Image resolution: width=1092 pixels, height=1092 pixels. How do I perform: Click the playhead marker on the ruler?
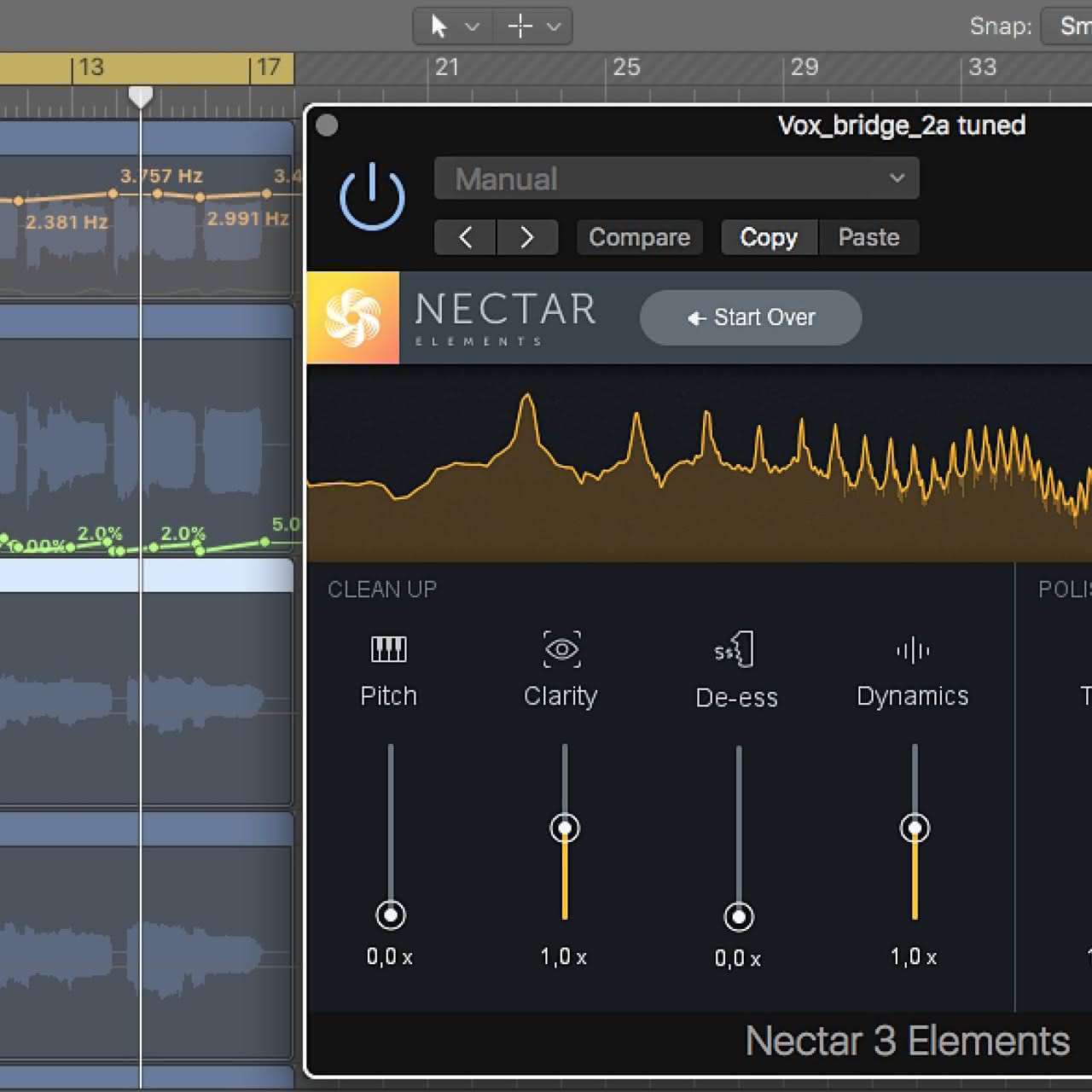141,96
